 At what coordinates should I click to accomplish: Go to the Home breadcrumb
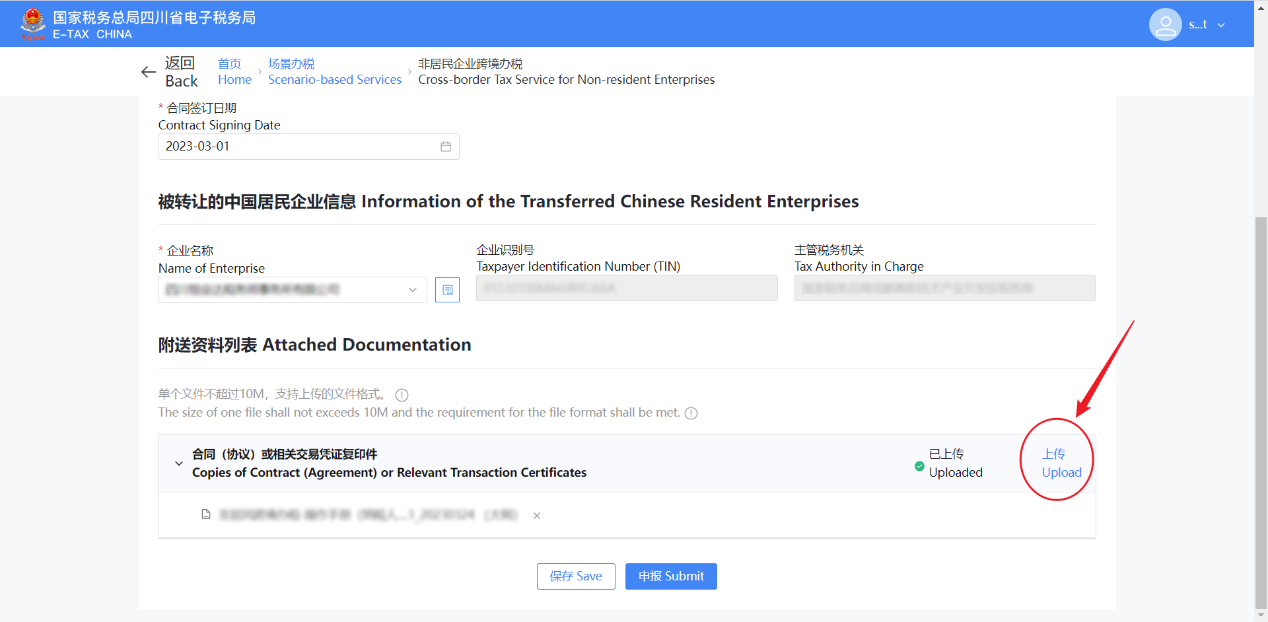pos(234,72)
